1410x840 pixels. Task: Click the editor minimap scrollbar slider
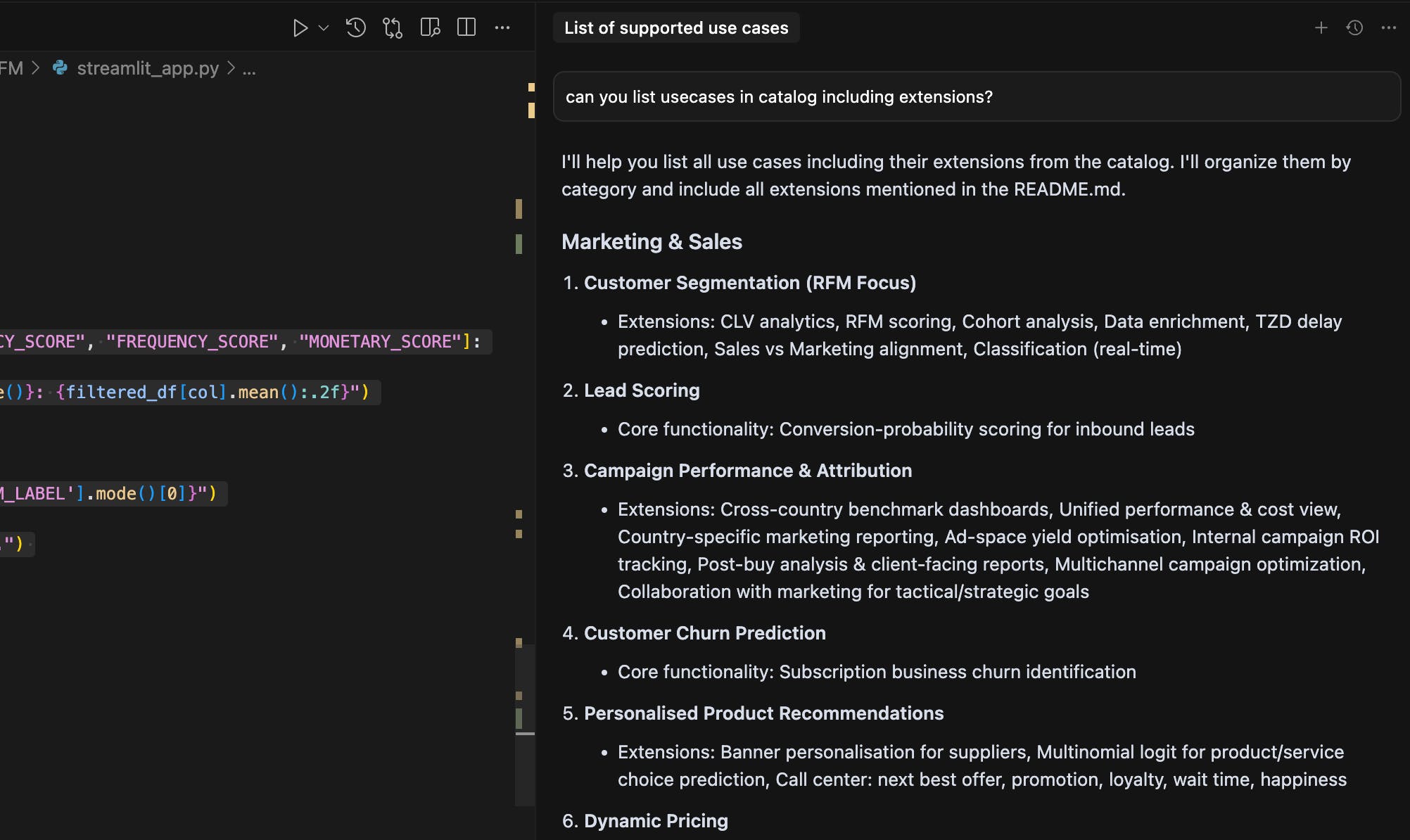[525, 725]
